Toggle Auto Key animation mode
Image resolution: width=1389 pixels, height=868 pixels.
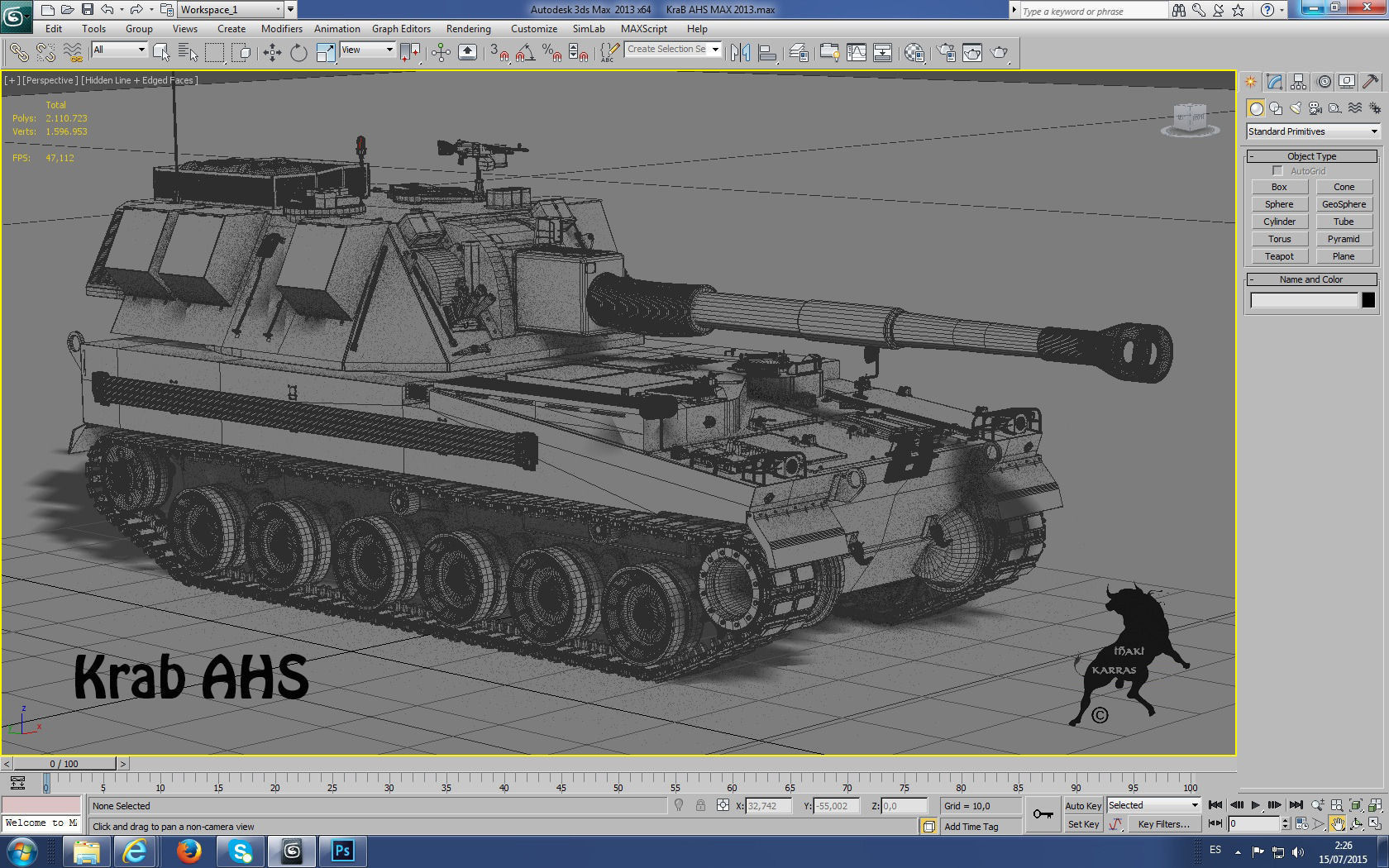(1083, 806)
